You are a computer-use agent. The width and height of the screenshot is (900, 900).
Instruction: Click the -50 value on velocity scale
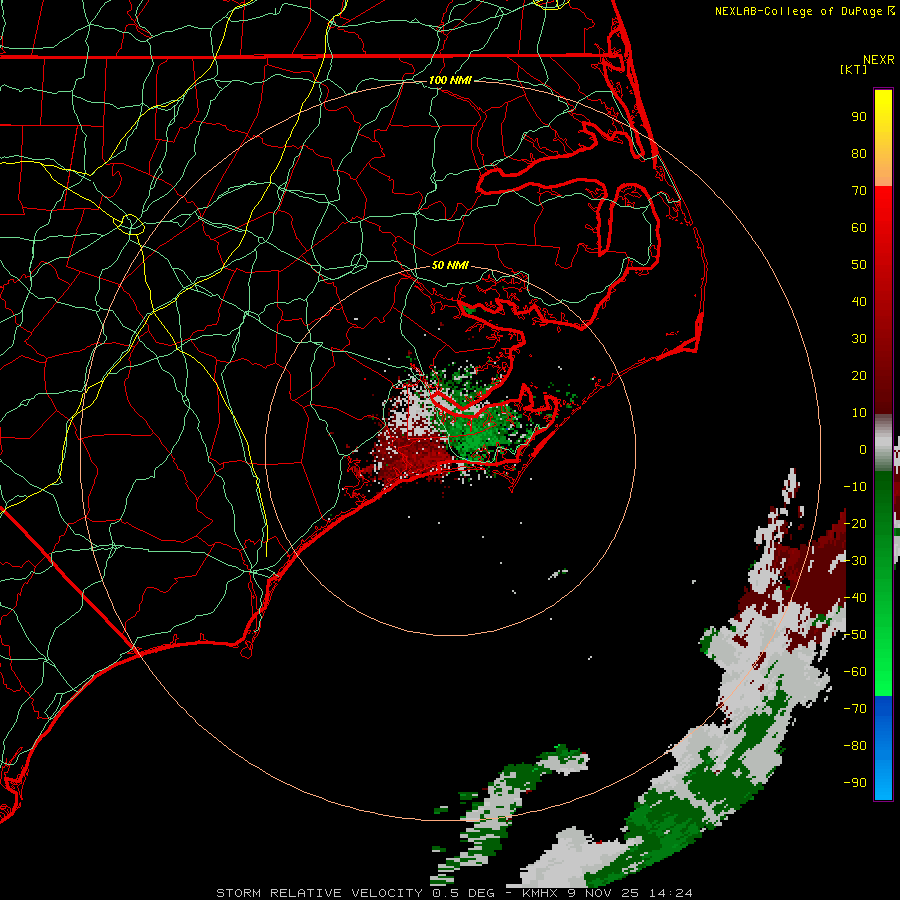[855, 635]
